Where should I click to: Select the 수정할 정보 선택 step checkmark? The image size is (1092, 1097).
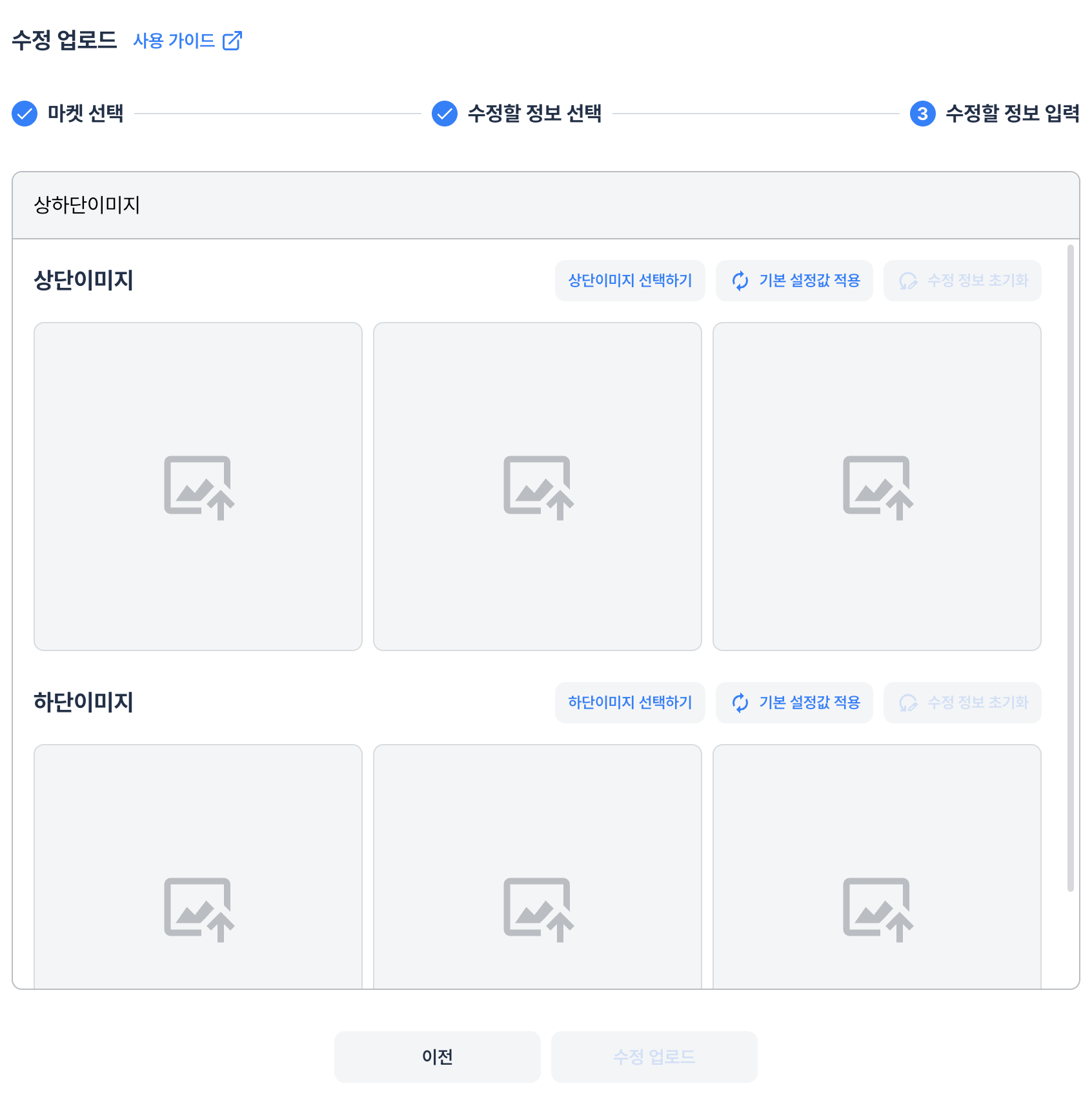pyautogui.click(x=444, y=114)
